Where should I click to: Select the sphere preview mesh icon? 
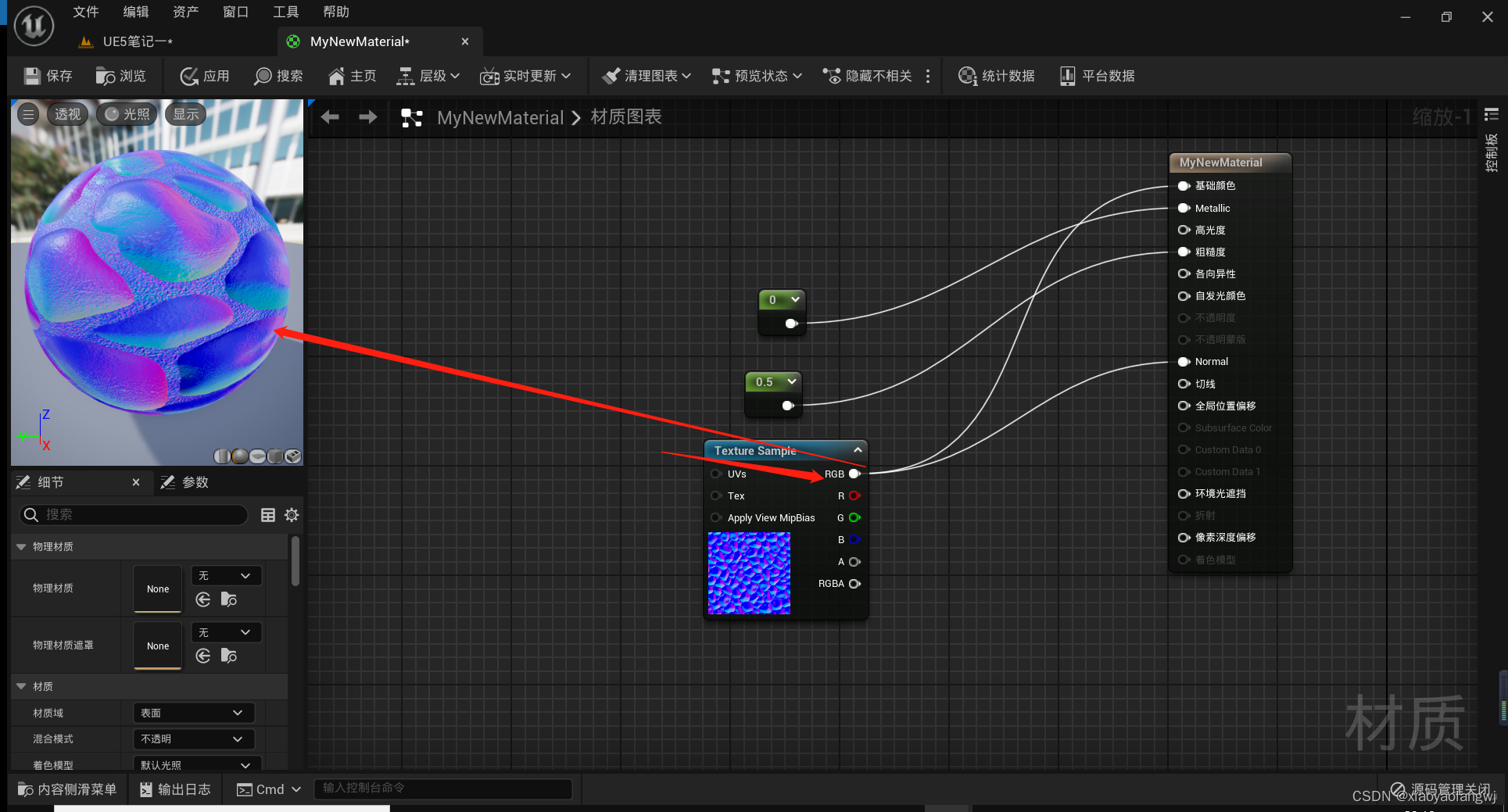pyautogui.click(x=240, y=456)
